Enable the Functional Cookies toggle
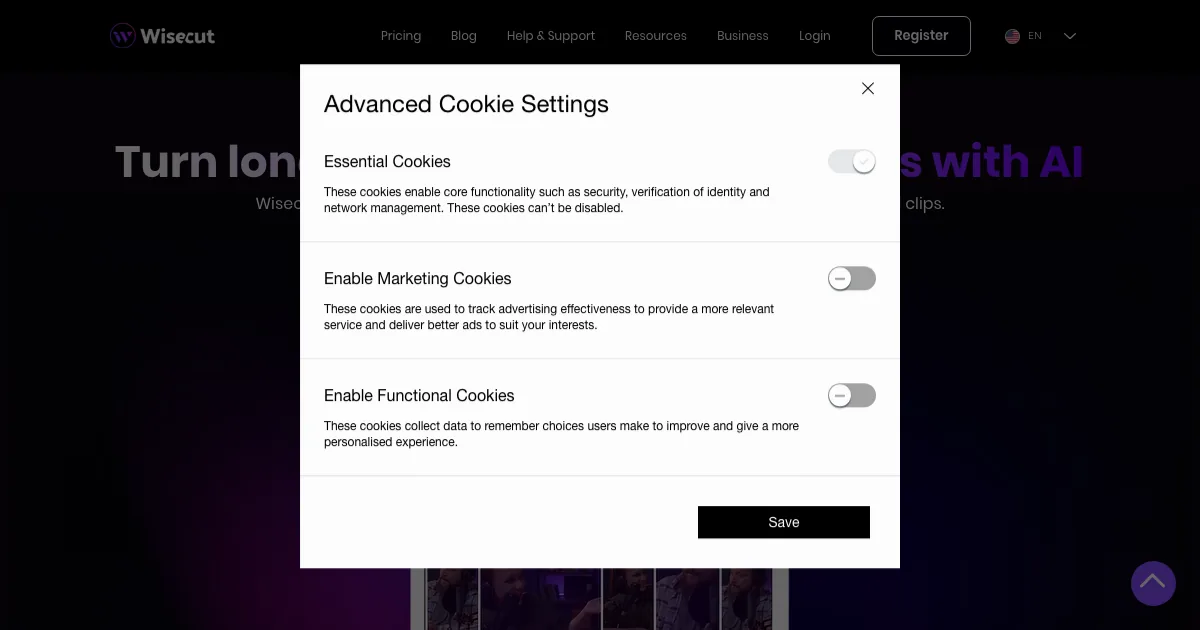 (852, 396)
